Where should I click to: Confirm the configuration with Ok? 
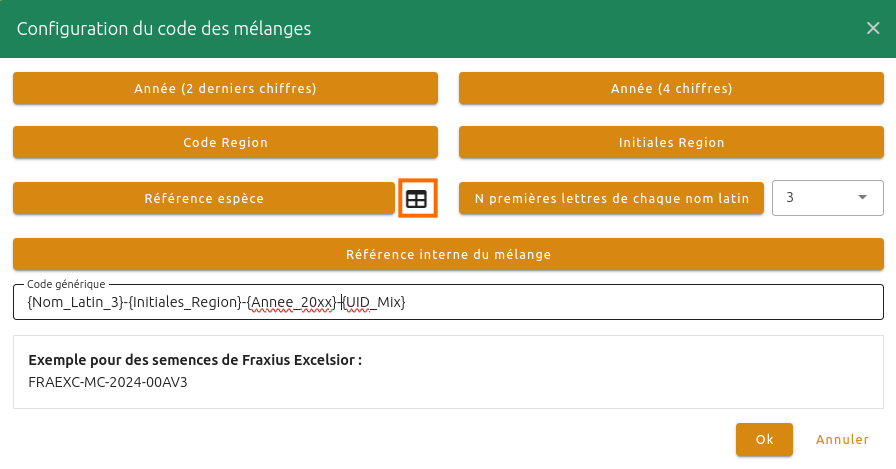pyautogui.click(x=764, y=439)
